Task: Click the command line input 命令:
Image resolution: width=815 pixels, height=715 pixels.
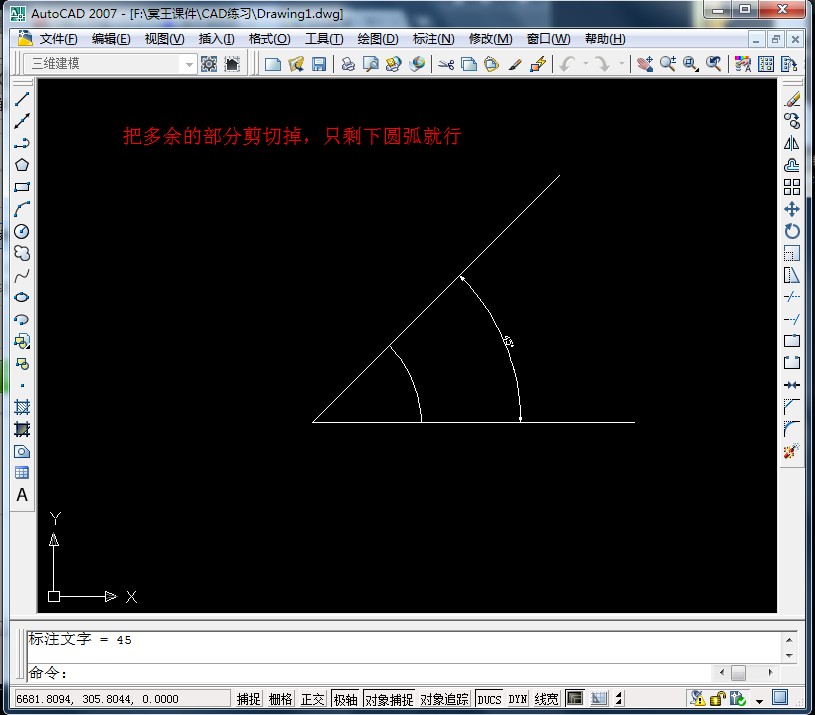Action: click(369, 673)
